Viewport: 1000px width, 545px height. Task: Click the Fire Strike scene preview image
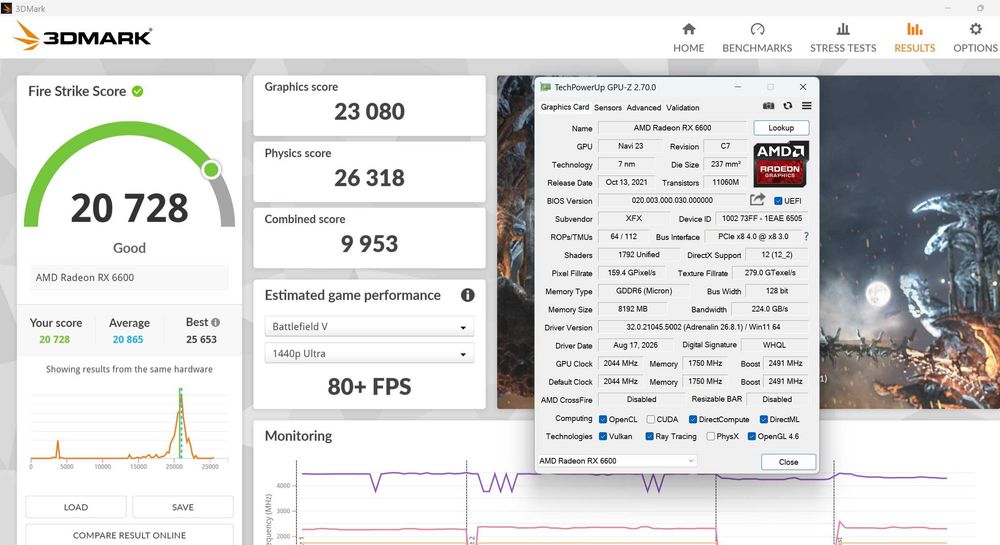point(909,242)
